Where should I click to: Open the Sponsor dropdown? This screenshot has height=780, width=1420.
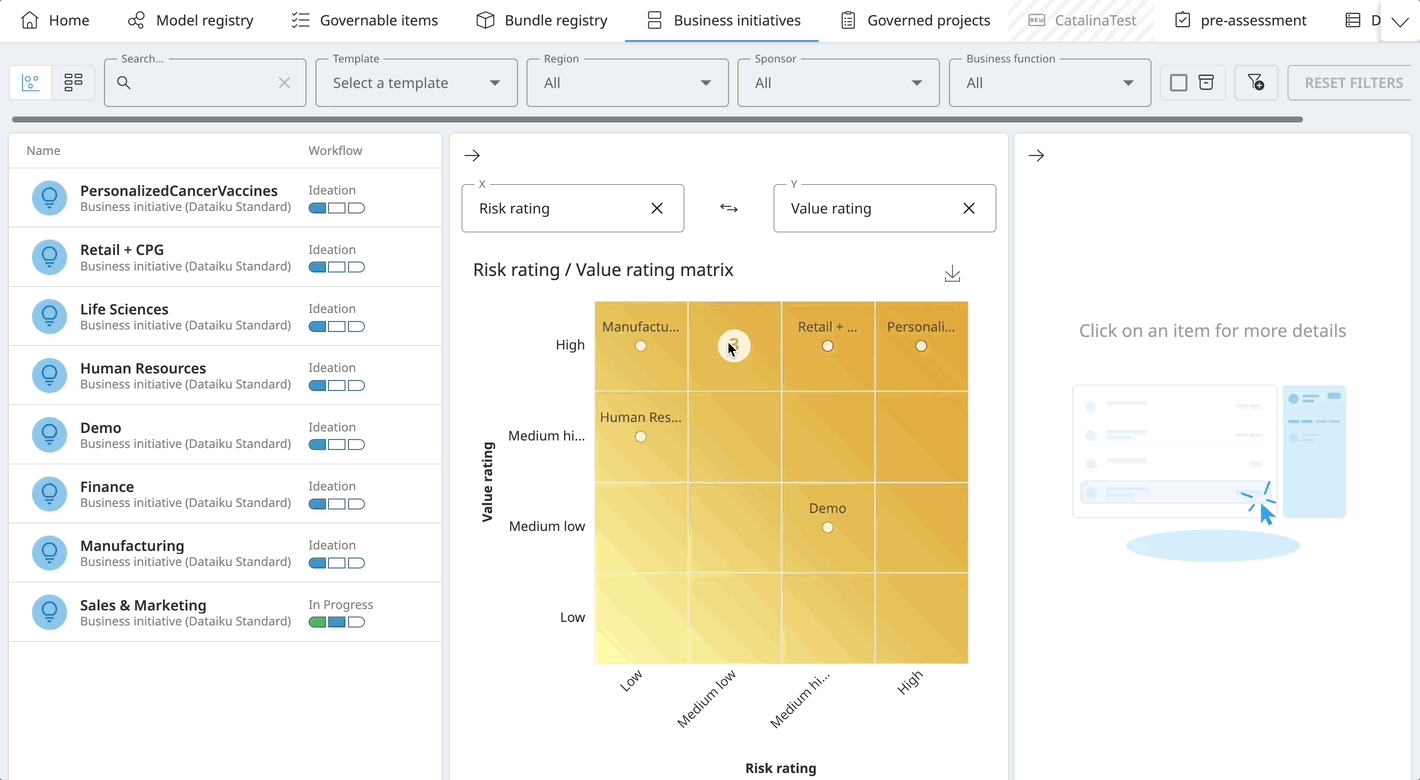coord(916,82)
